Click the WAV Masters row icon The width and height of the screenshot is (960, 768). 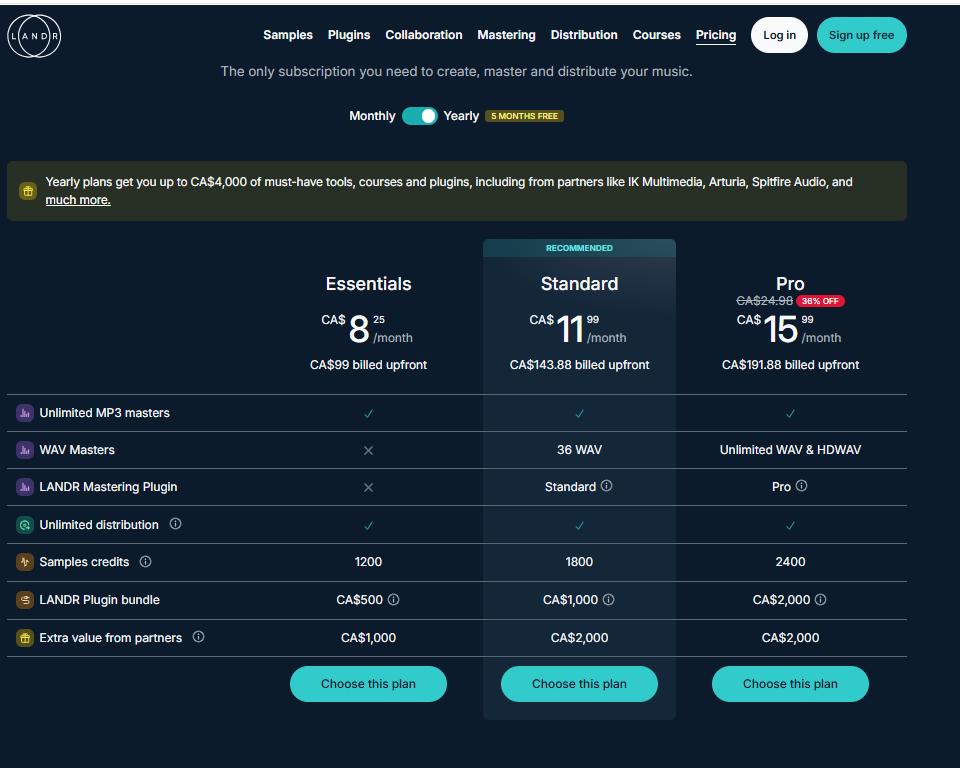point(24,450)
